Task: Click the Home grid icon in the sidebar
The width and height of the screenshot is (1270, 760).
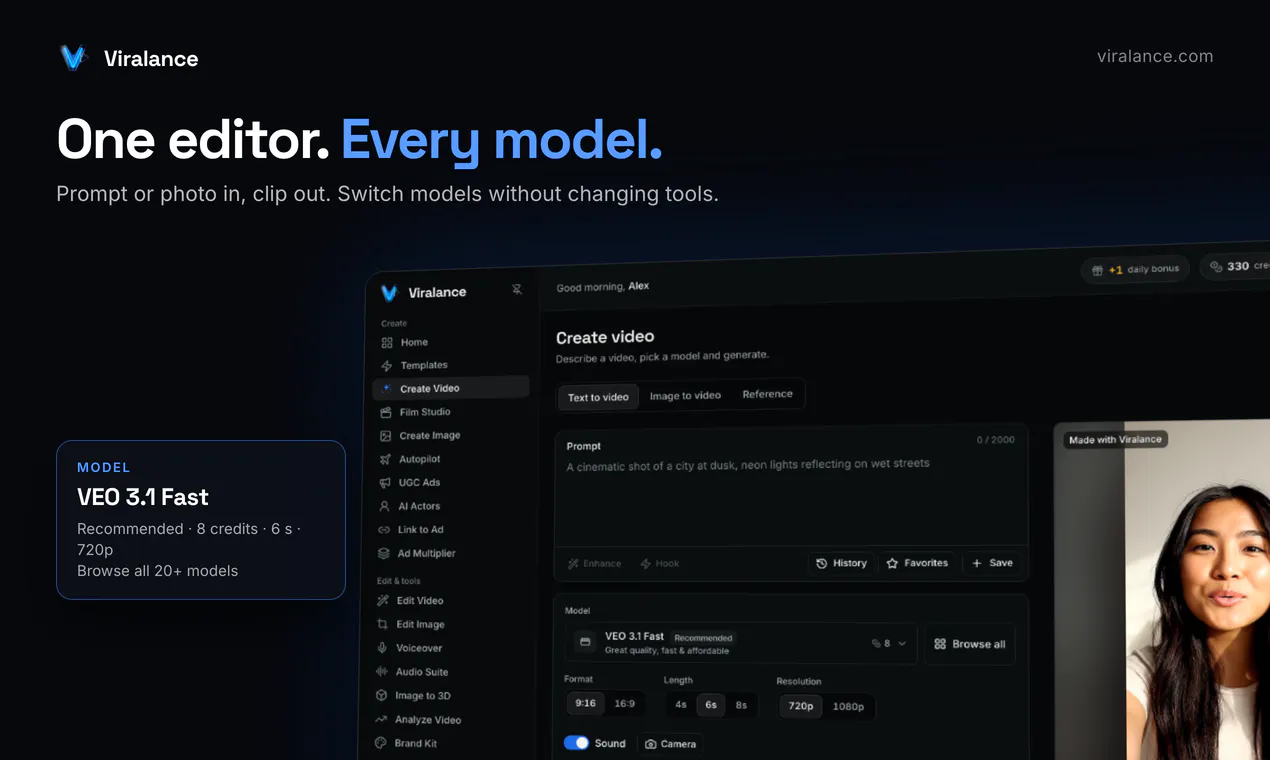Action: (387, 342)
